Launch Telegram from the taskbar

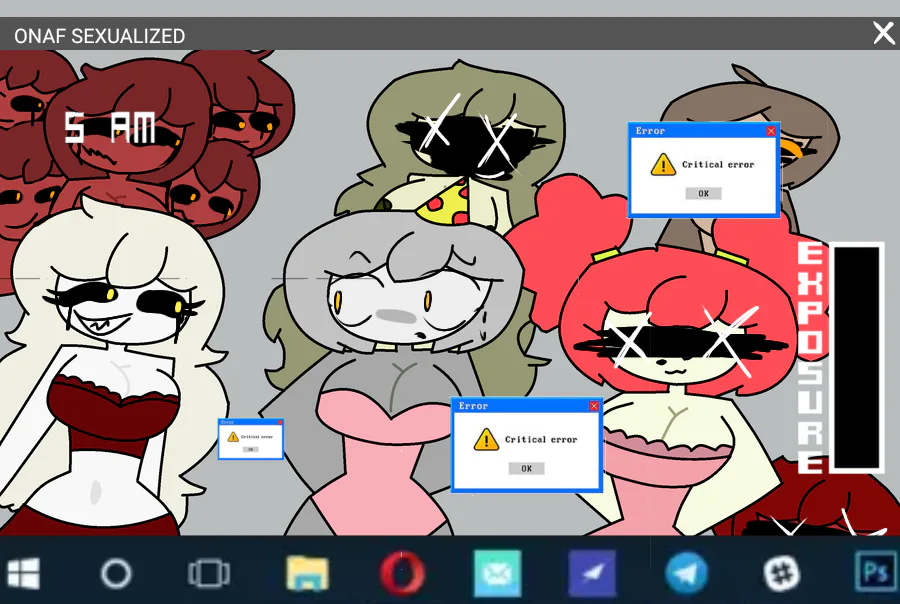[686, 573]
